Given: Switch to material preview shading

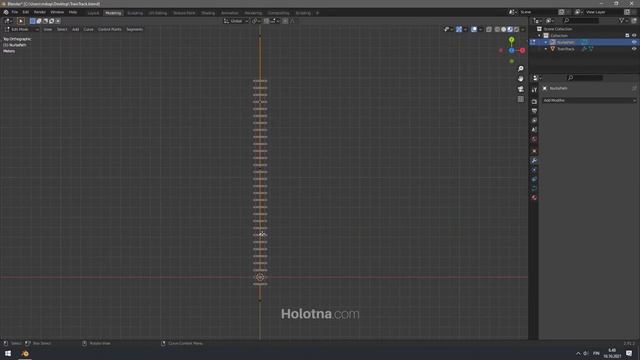Looking at the screenshot, I should pos(510,29).
